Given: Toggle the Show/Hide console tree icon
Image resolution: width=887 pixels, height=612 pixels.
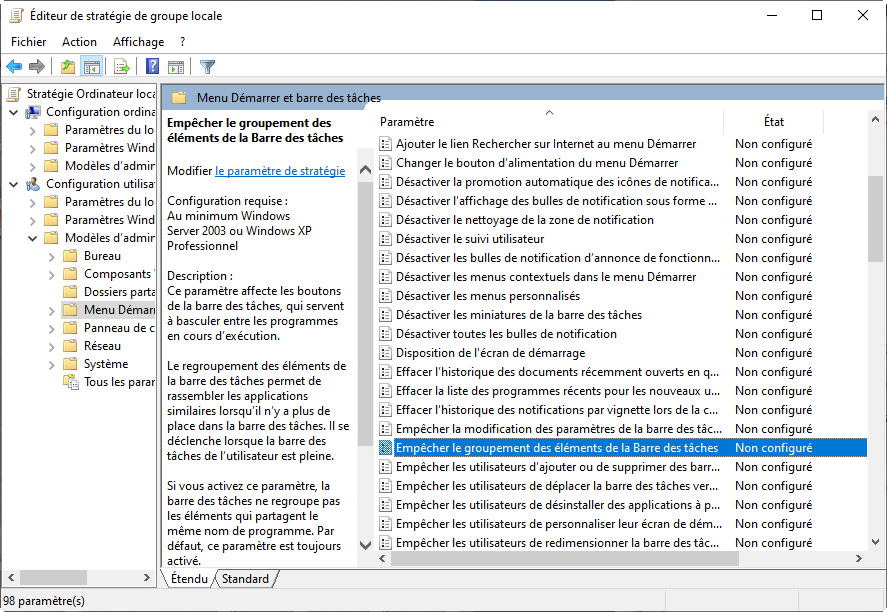Looking at the screenshot, I should pos(92,67).
